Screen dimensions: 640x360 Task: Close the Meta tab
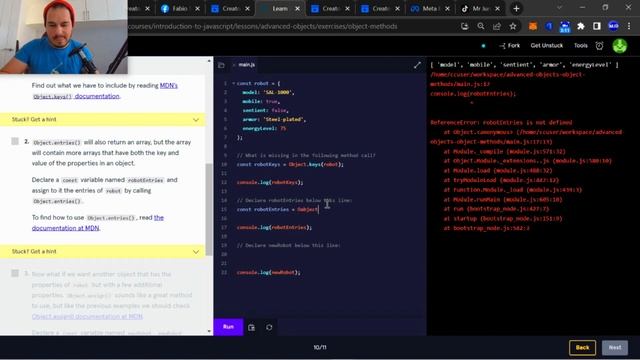tap(447, 9)
